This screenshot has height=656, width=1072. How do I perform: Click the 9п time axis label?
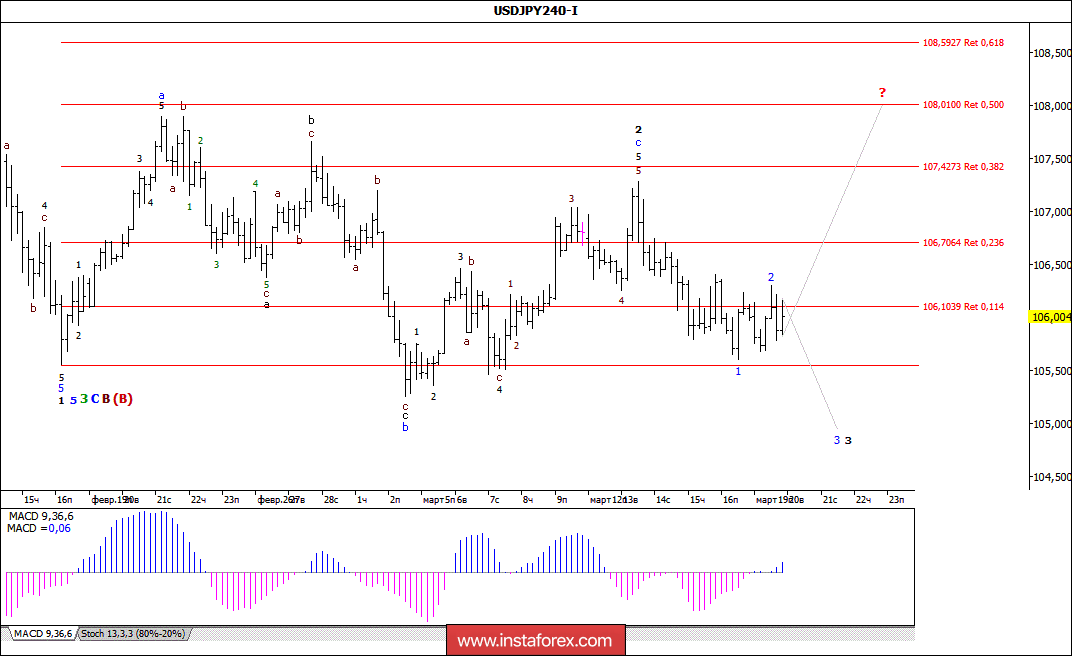pyautogui.click(x=562, y=500)
